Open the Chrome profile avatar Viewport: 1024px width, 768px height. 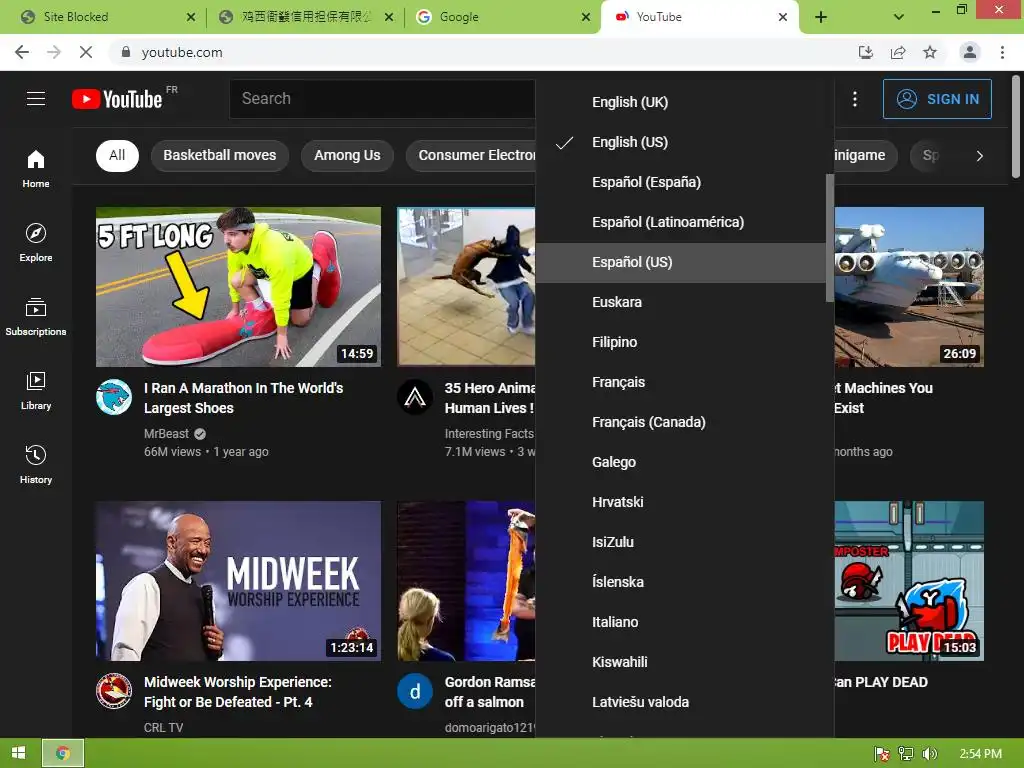pos(970,52)
